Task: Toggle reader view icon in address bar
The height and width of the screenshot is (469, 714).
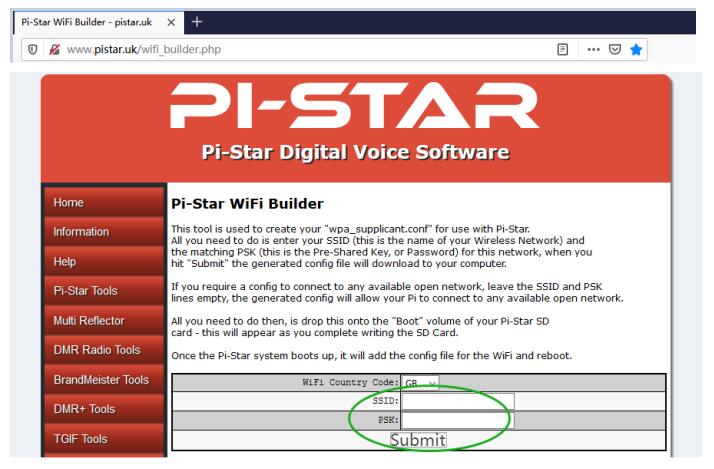Action: click(x=562, y=49)
